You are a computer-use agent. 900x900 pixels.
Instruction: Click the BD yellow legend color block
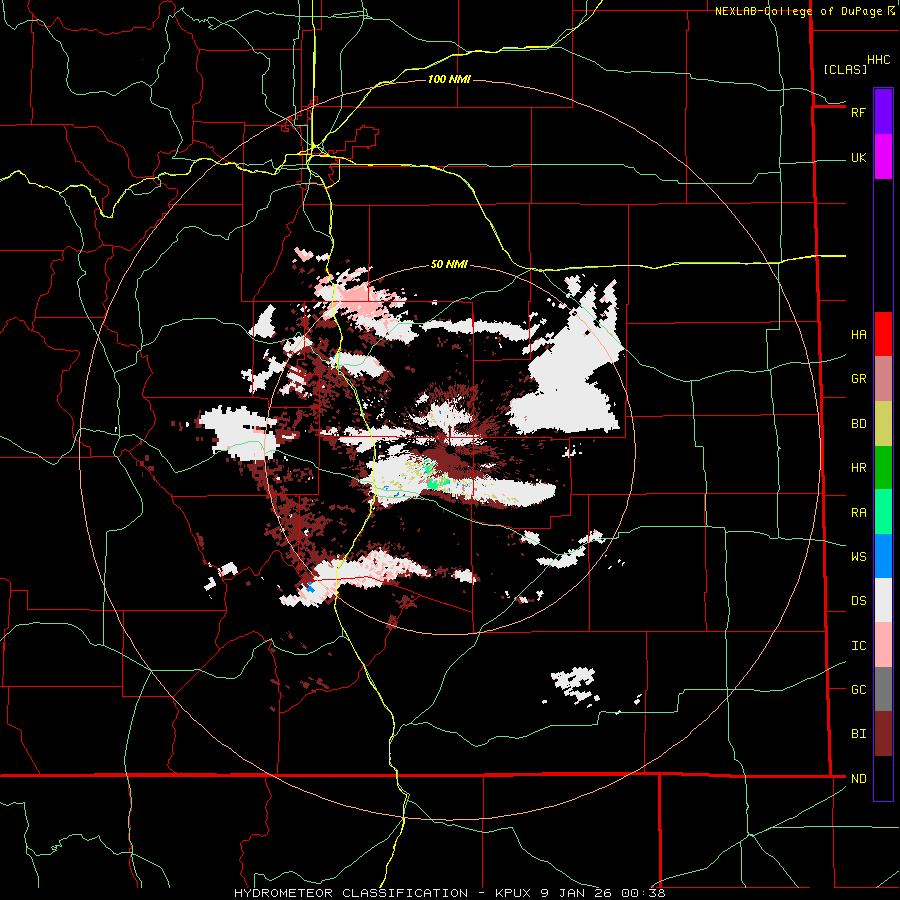(x=883, y=423)
